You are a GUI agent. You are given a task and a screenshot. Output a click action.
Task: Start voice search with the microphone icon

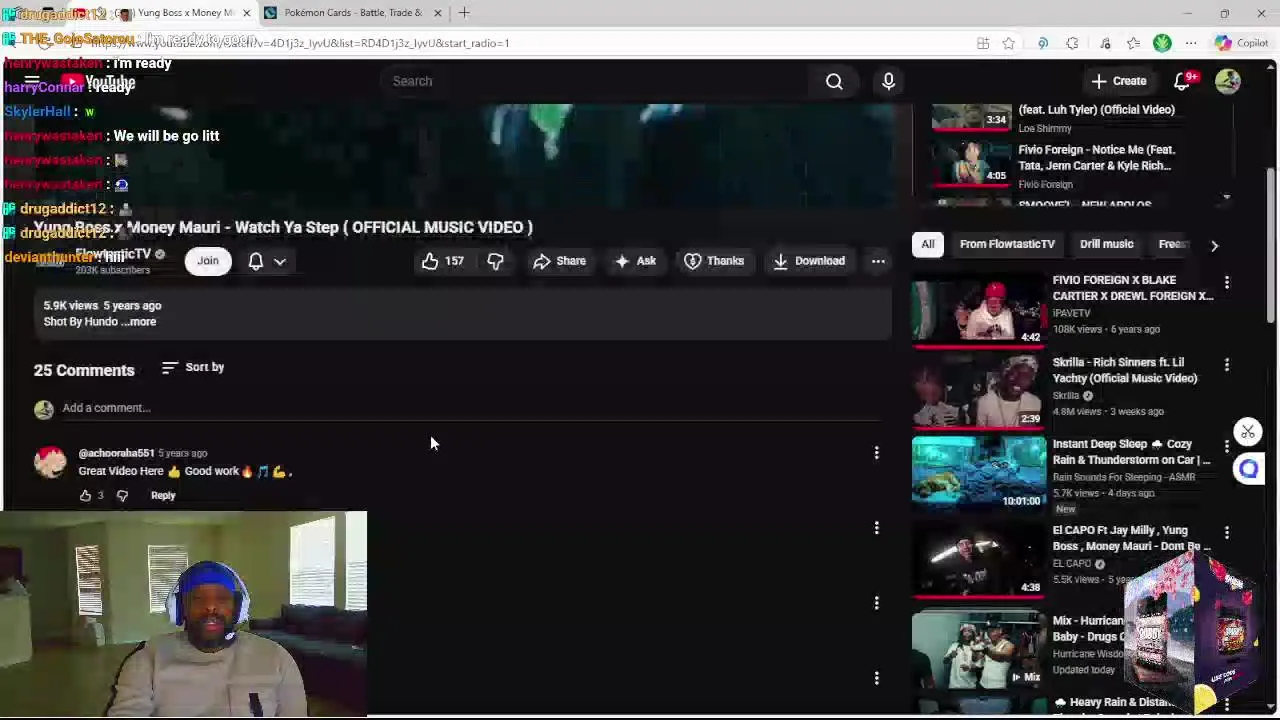point(888,81)
